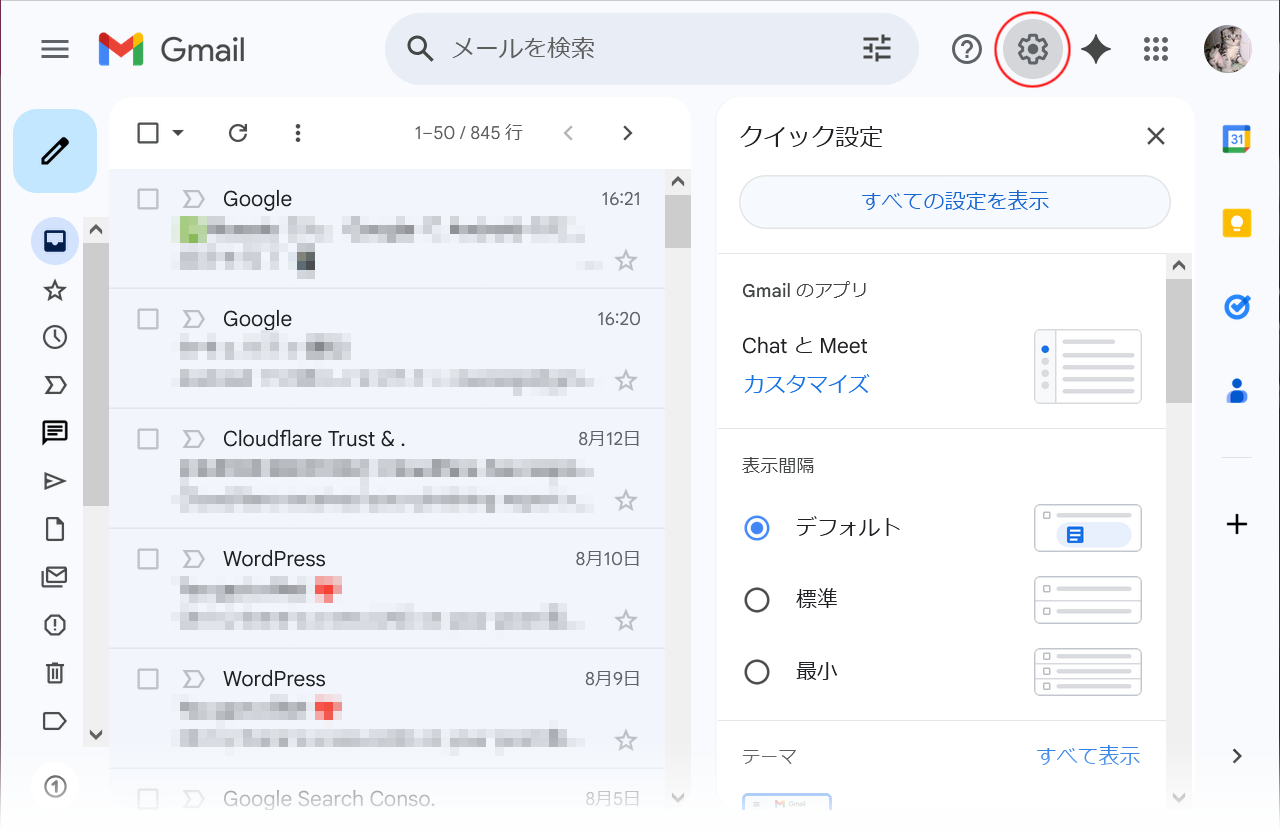Open the Help question mark icon
Screen dimensions: 1280x834
[967, 49]
